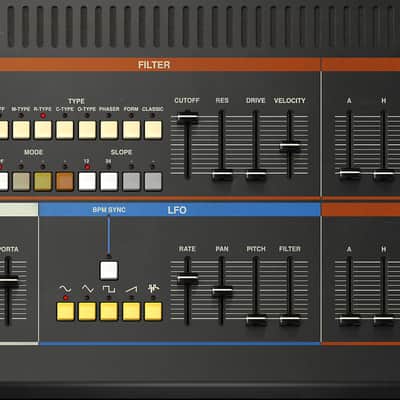The height and width of the screenshot is (400, 400).
Task: Click the FILTER section header
Action: [x=154, y=65]
